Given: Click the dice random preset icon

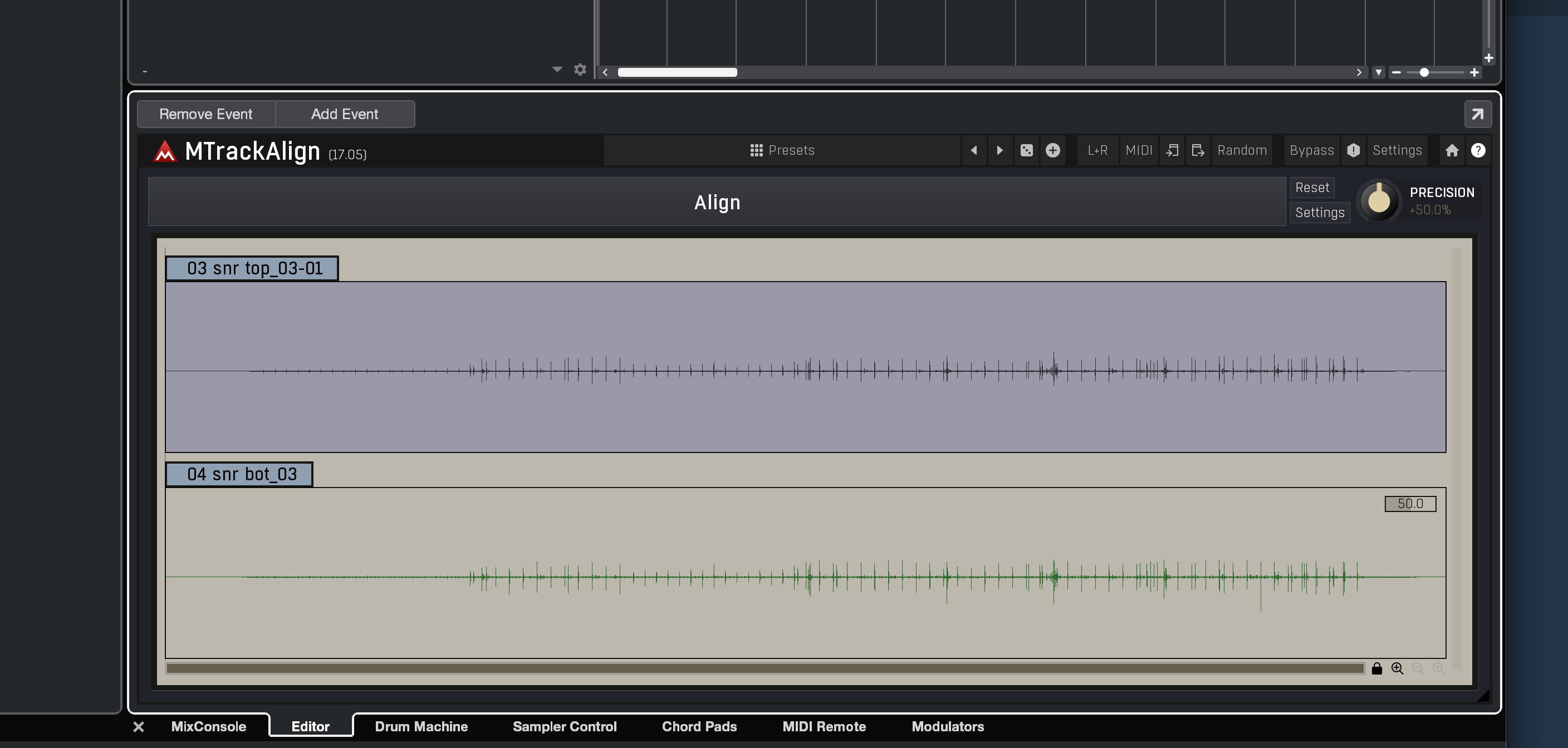Looking at the screenshot, I should [1026, 150].
